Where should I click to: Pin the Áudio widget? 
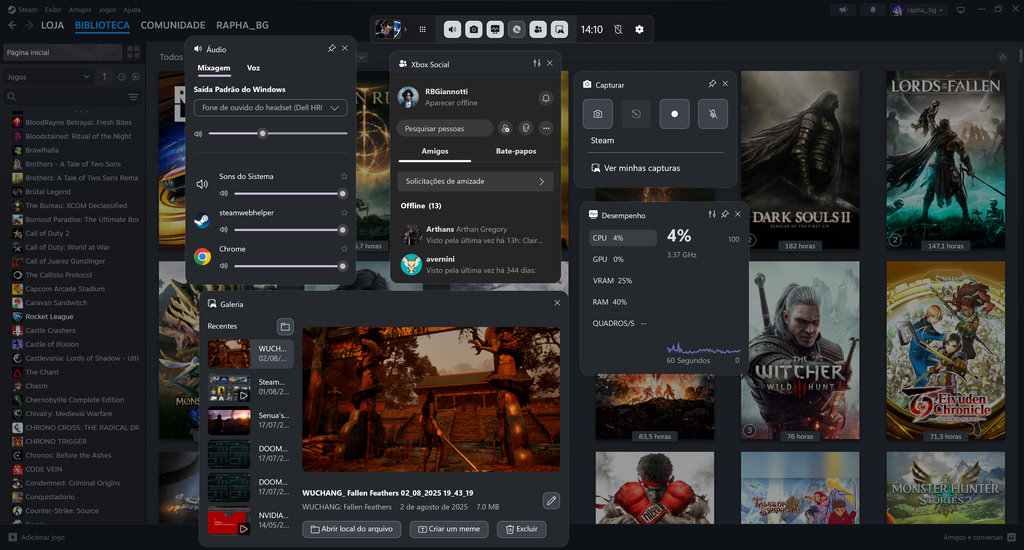point(332,48)
